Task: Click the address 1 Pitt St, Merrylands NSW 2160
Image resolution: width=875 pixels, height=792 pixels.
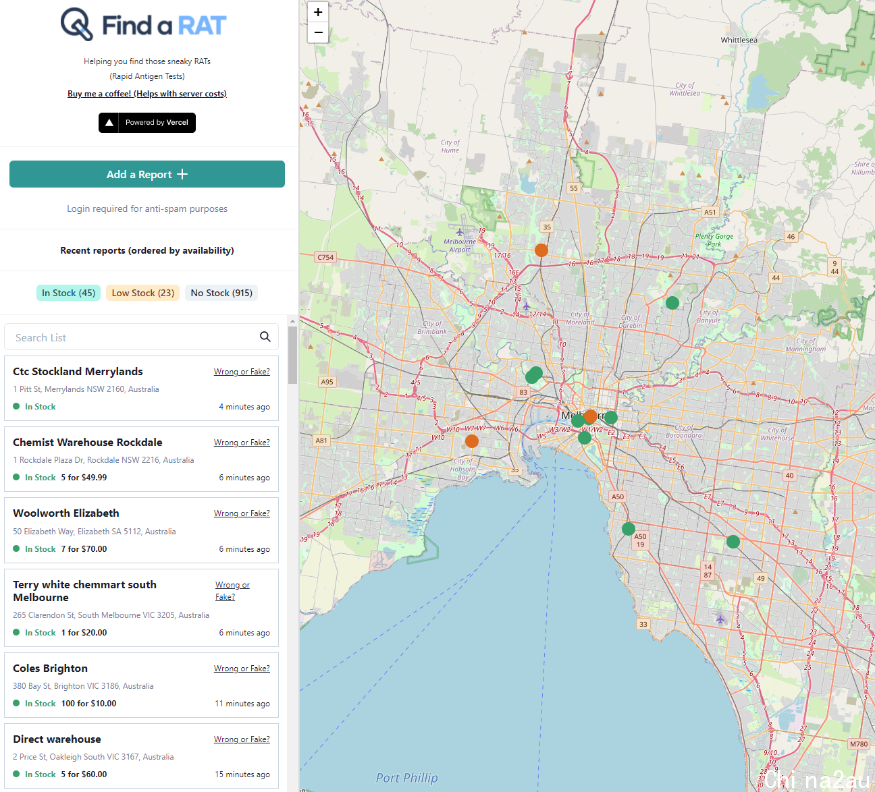Action: (x=86, y=389)
